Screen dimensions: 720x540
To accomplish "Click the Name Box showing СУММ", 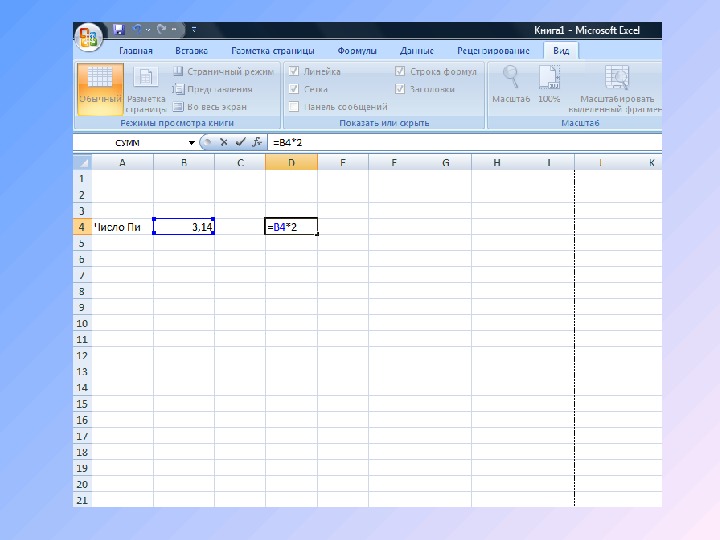I will tap(130, 143).
